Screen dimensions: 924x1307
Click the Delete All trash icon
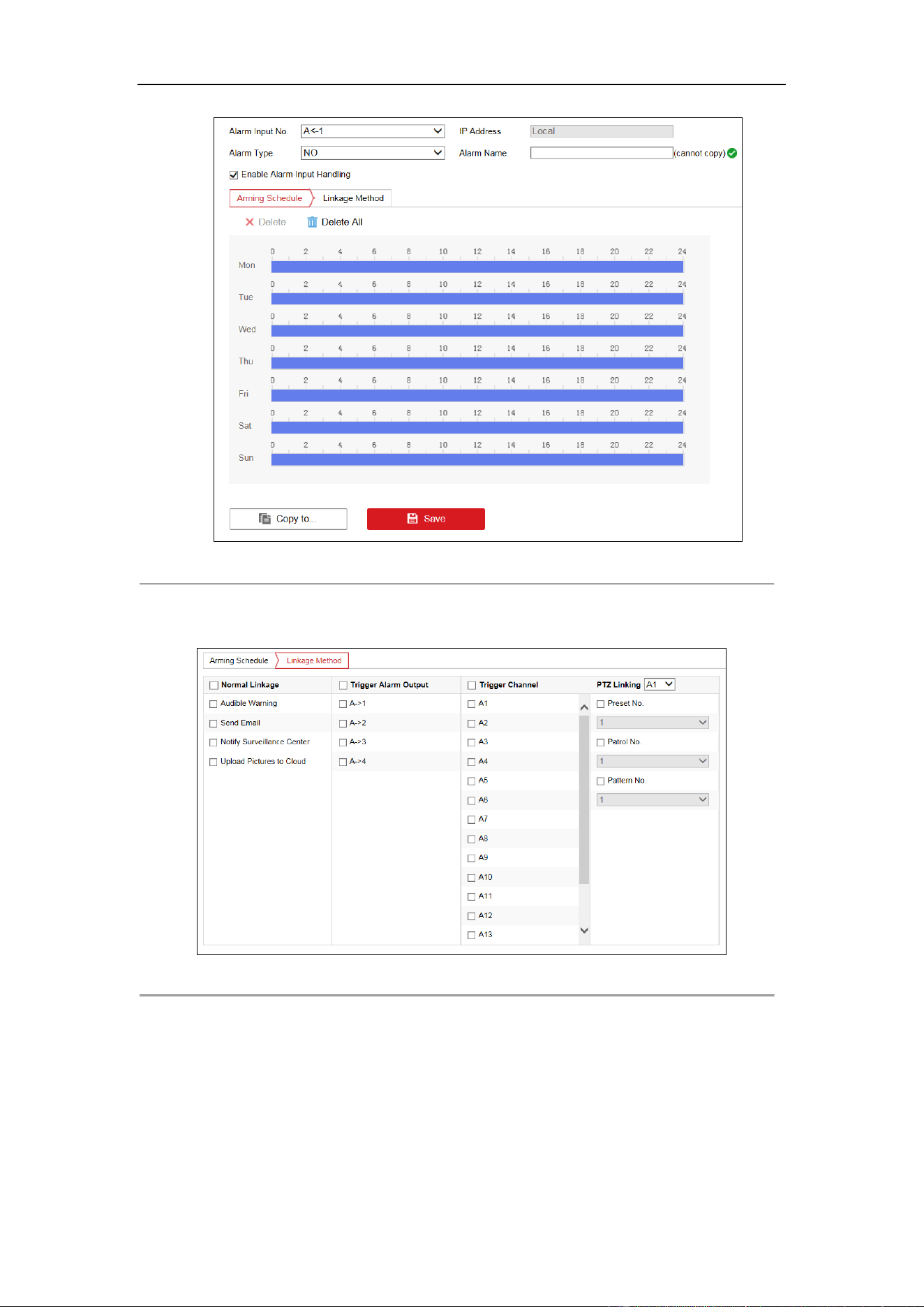pos(312,222)
